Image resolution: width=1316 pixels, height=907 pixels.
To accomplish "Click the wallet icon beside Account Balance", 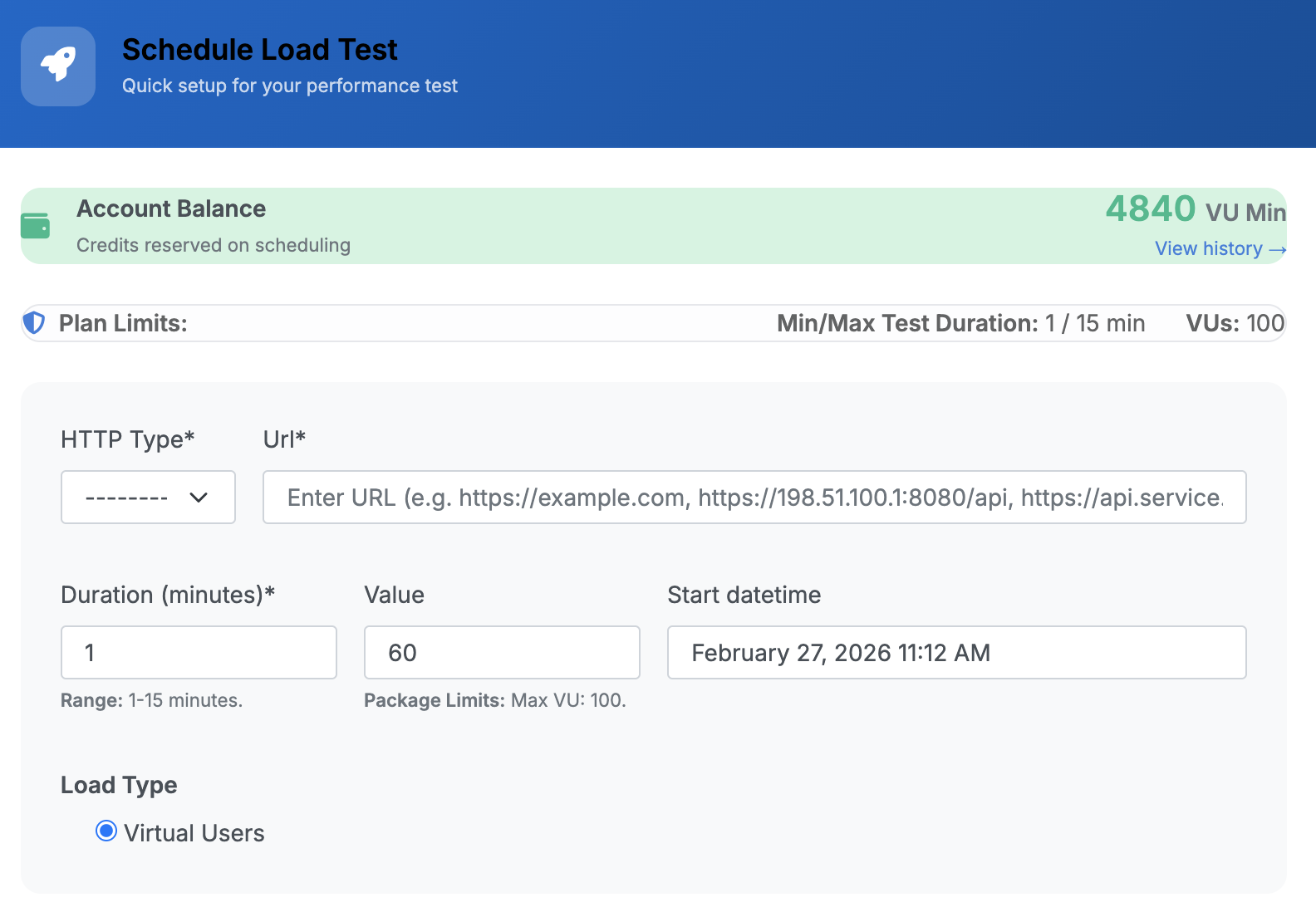I will click(35, 226).
